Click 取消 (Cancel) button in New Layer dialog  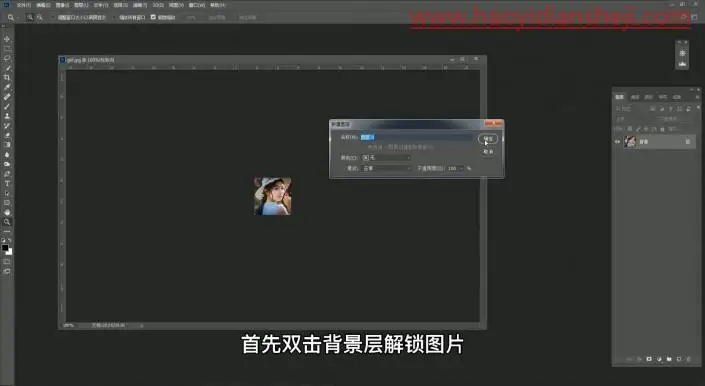pos(488,152)
